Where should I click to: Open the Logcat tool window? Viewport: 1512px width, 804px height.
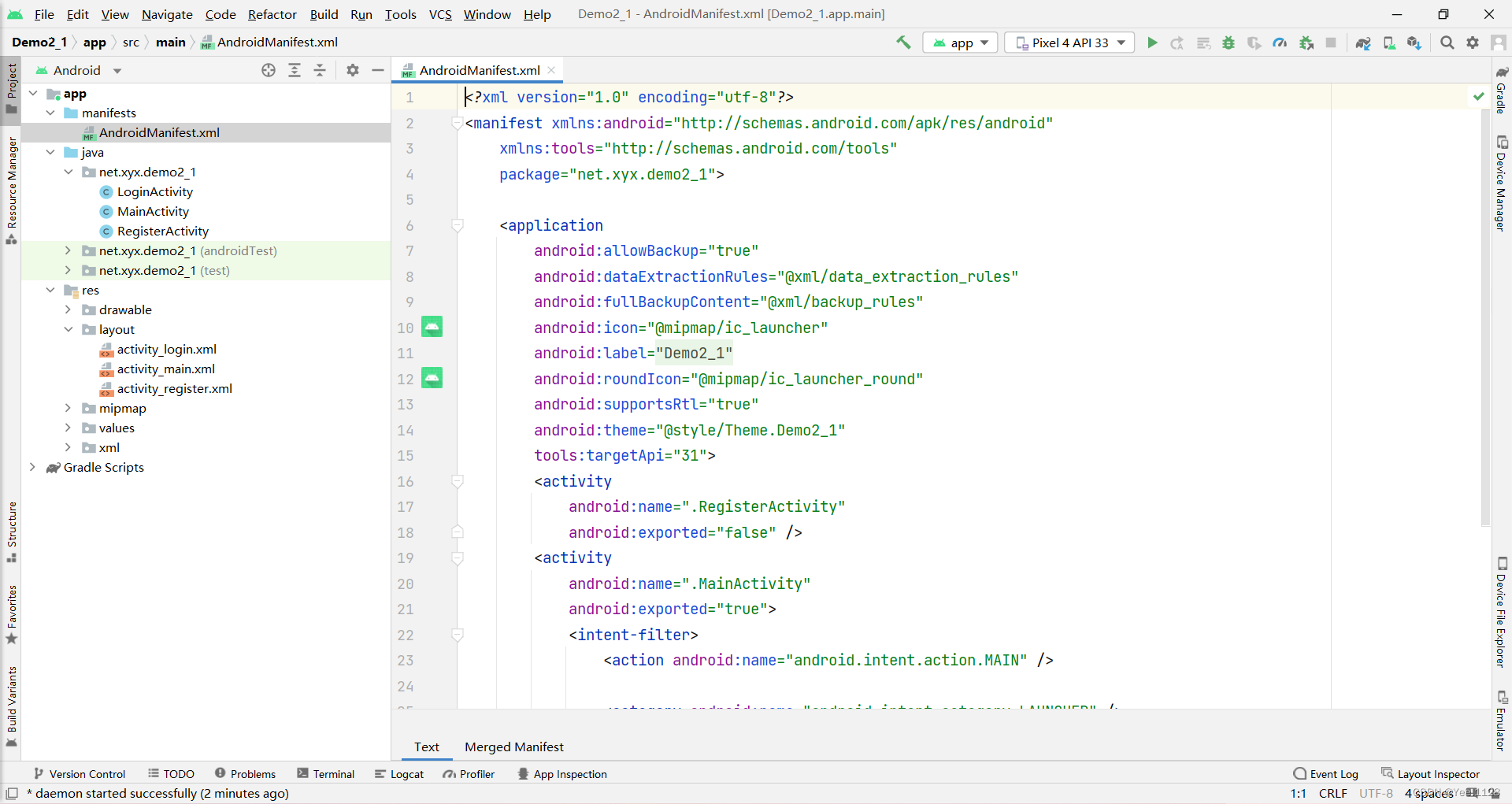point(399,774)
